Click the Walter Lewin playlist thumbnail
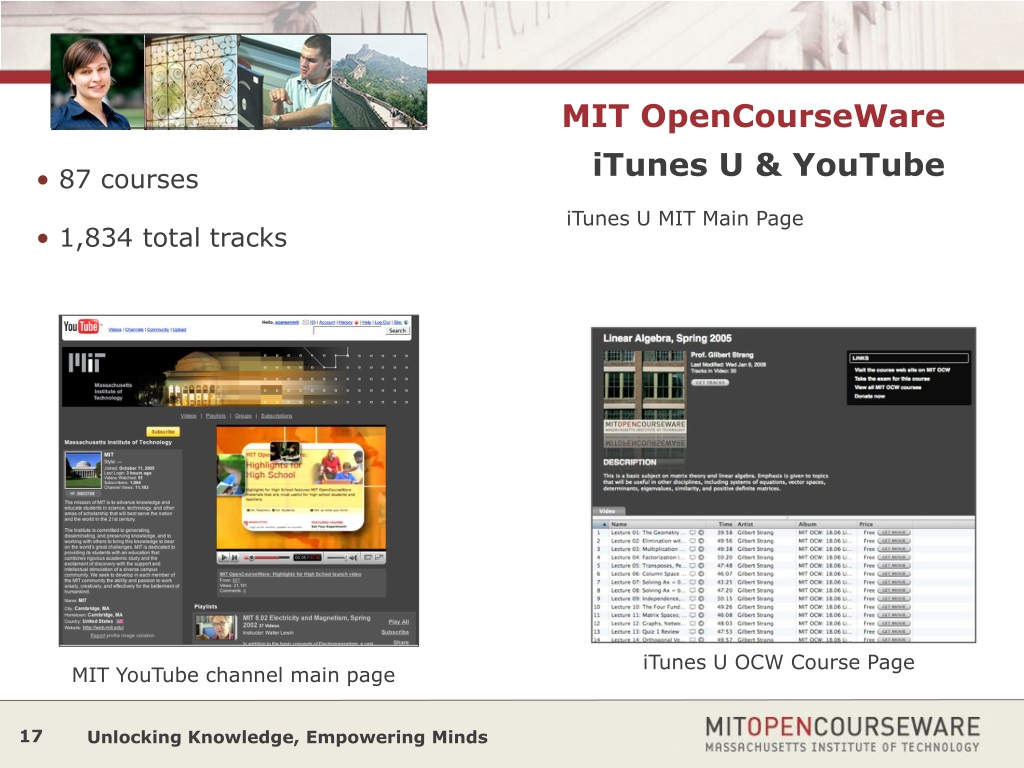 215,627
